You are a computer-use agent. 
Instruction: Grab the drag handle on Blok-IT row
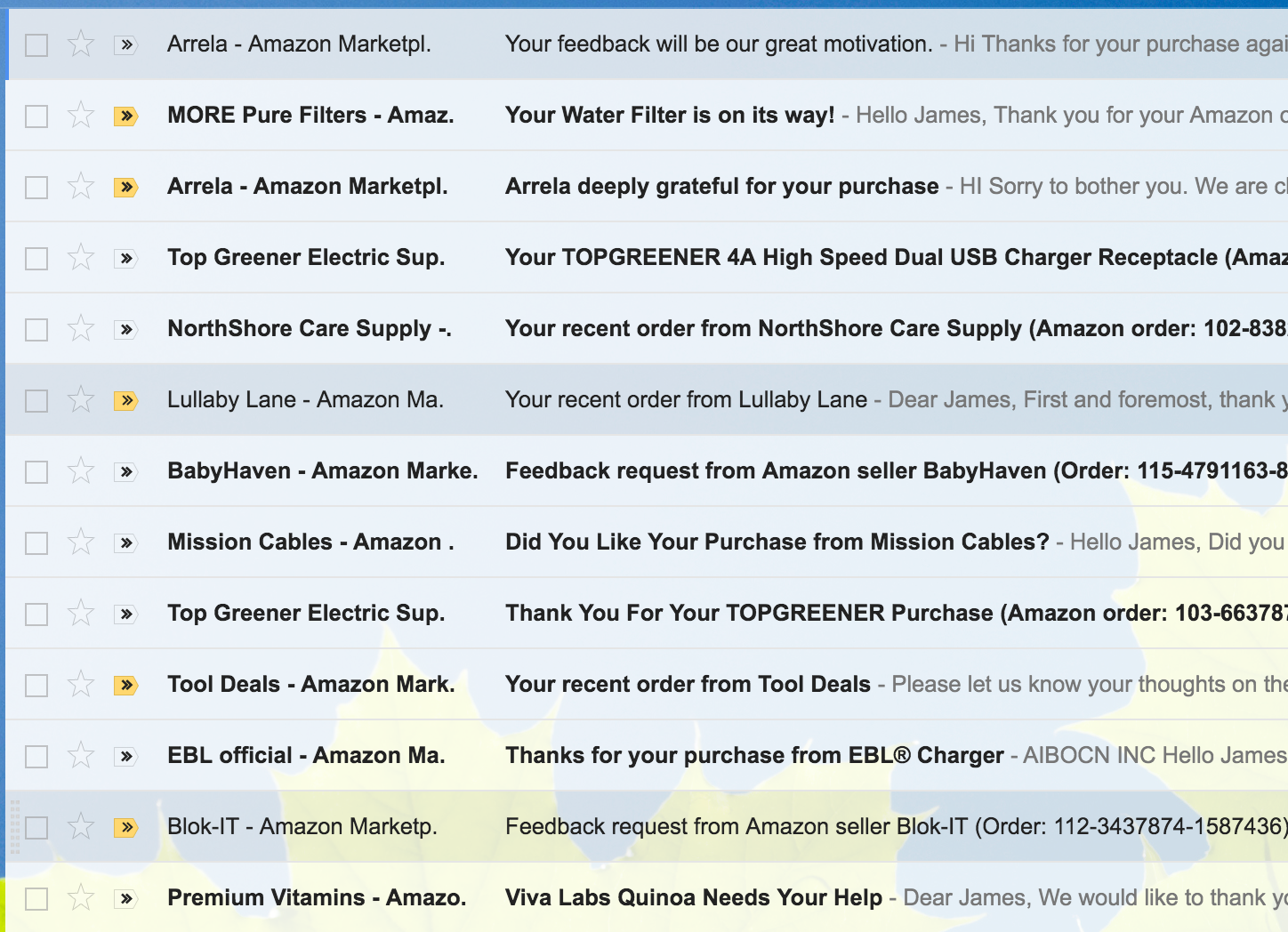(14, 827)
